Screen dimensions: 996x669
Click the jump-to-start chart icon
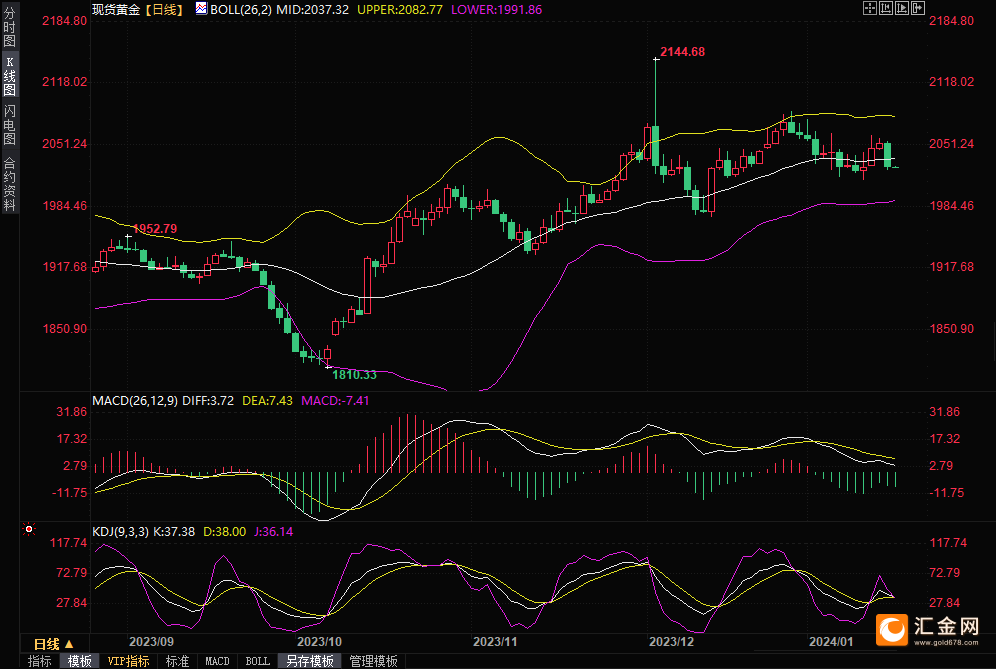click(x=885, y=8)
